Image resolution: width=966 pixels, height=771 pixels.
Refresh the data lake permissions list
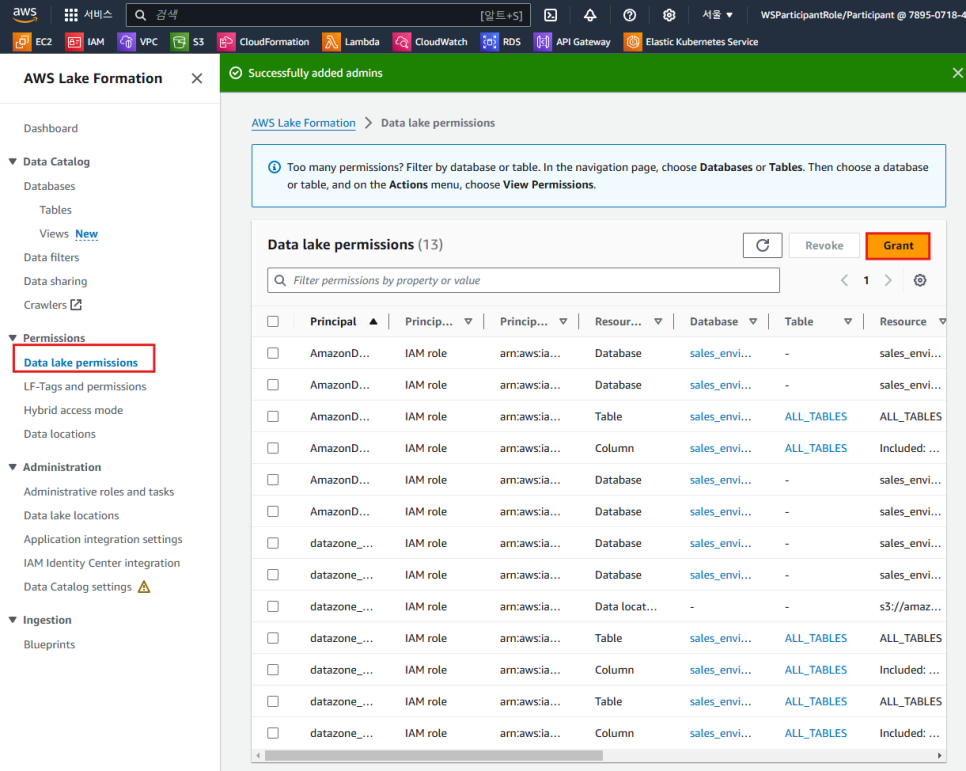[x=763, y=245]
